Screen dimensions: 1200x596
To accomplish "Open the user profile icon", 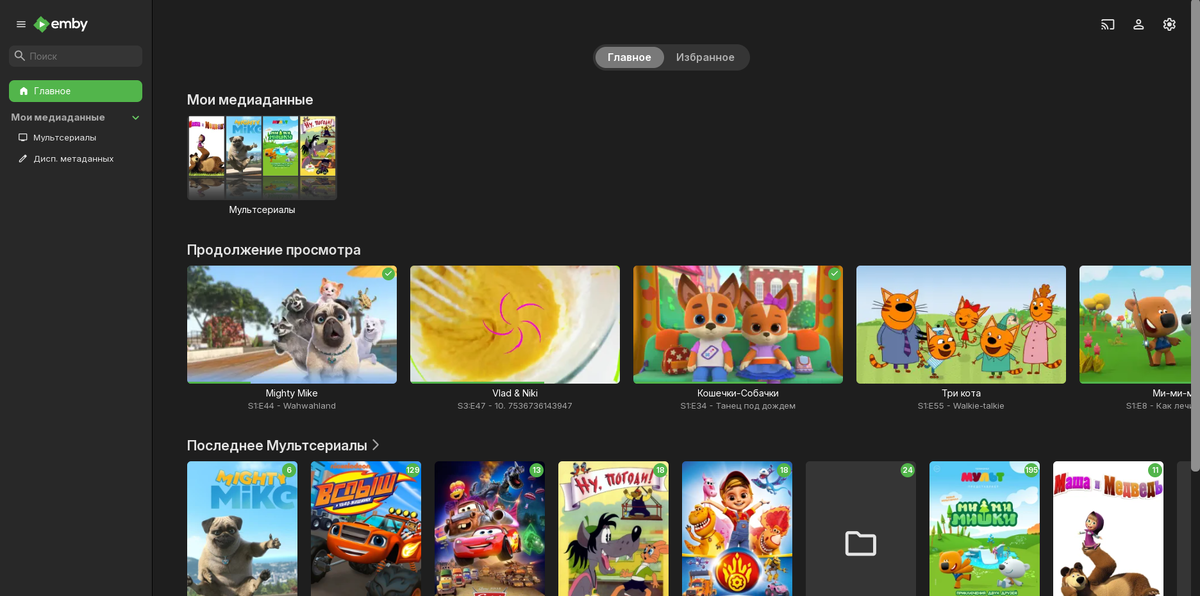I will tap(1138, 24).
